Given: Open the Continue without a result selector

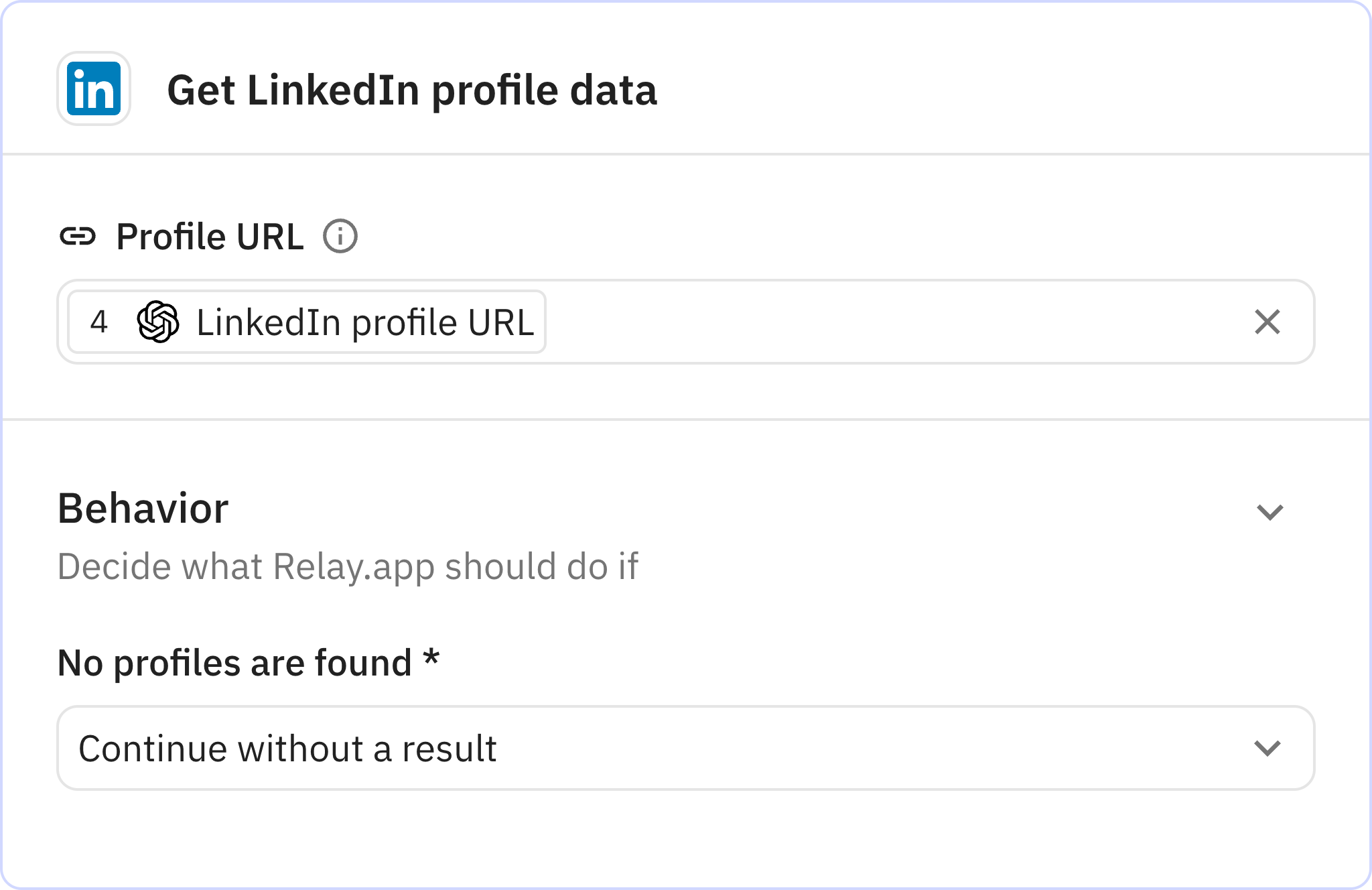Looking at the screenshot, I should coord(683,749).
